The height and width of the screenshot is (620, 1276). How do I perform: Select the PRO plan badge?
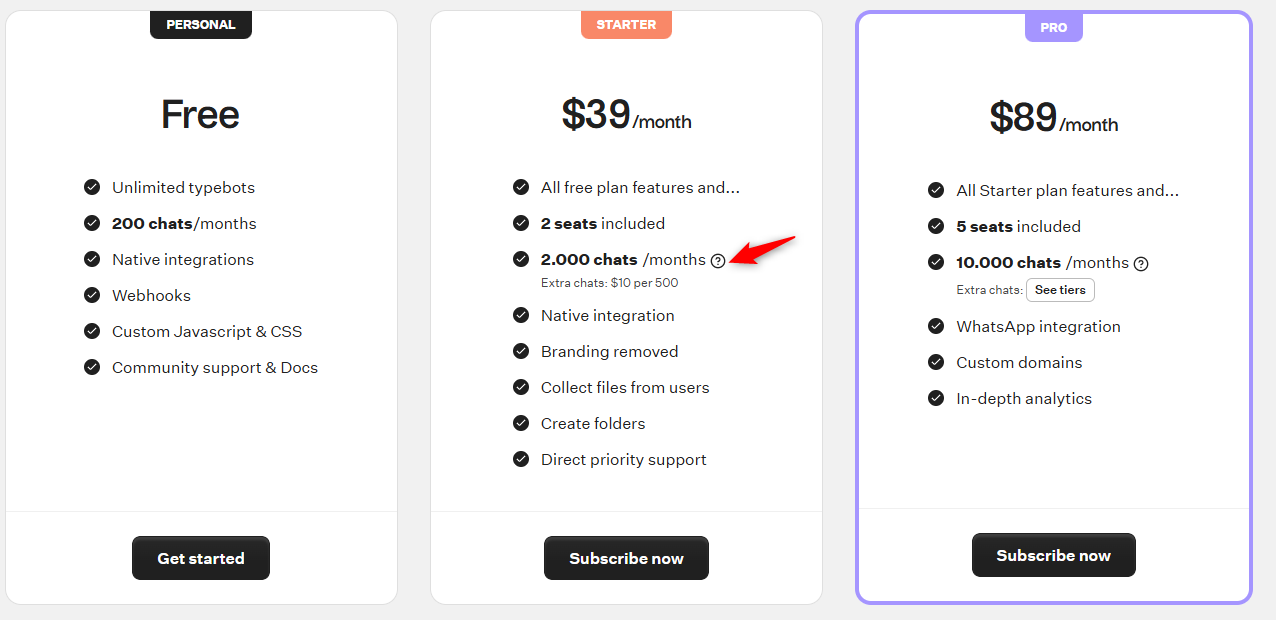[1054, 28]
